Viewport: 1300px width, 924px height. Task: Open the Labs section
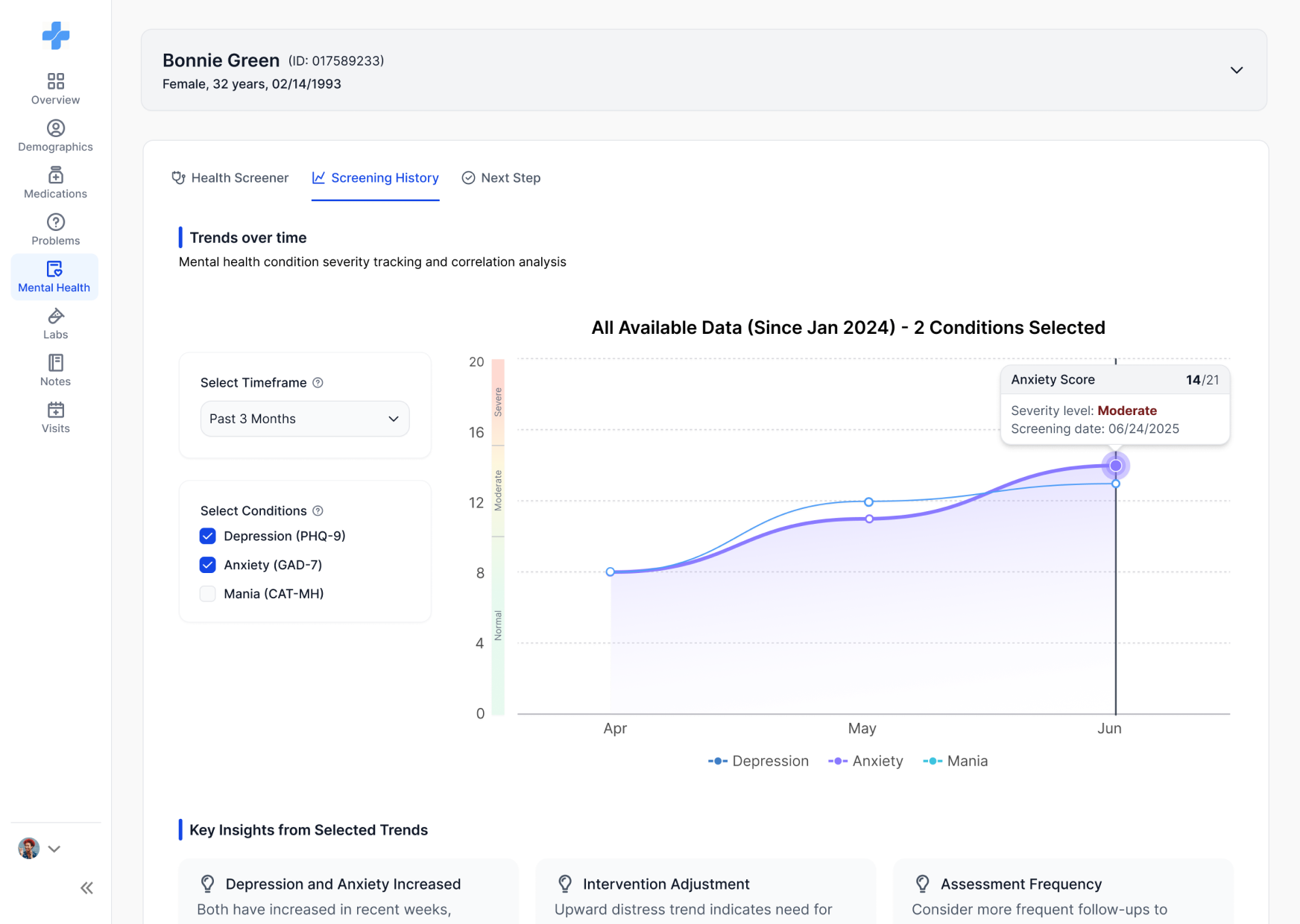pos(55,324)
